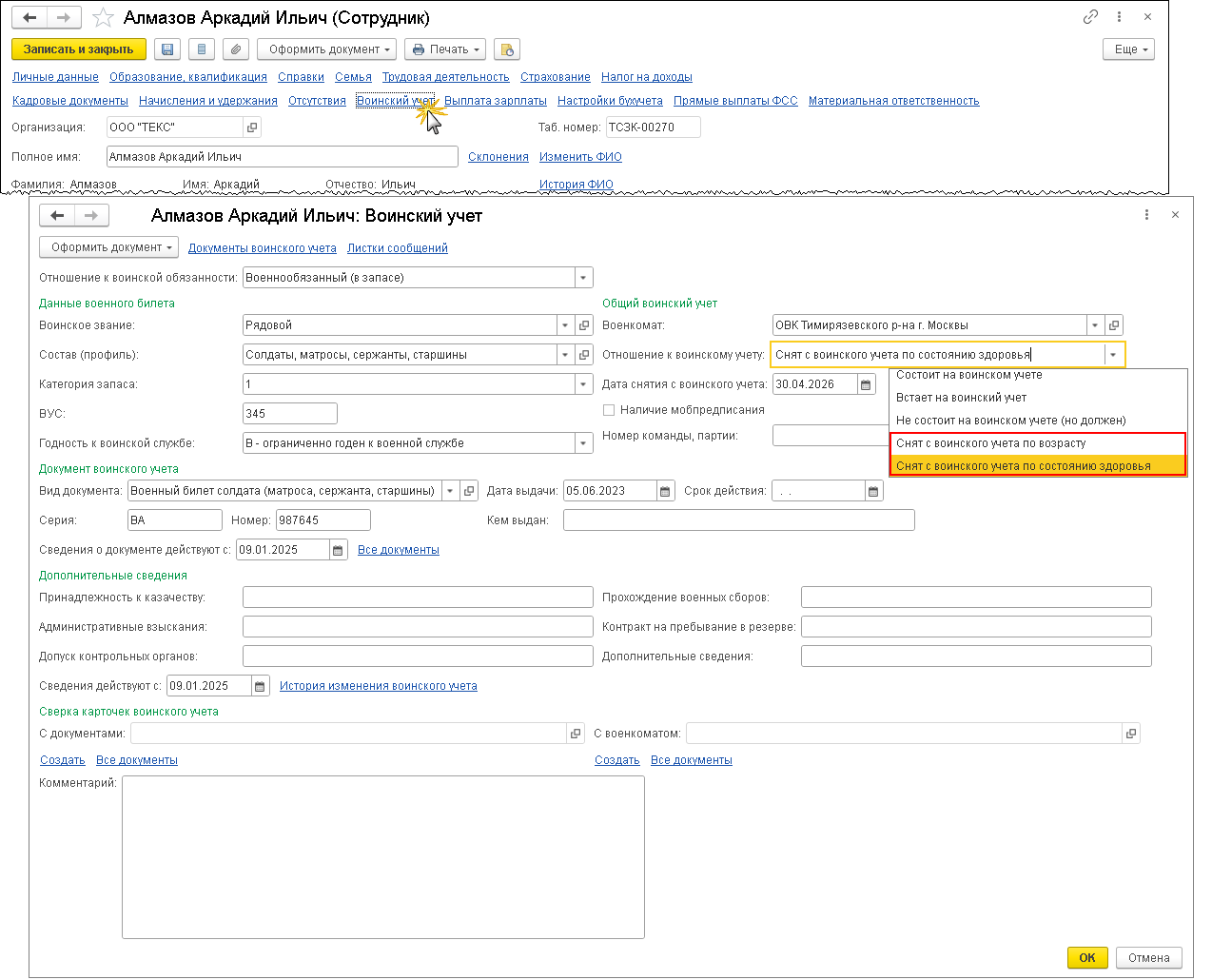Click Изменить ФИО link
The width and height of the screenshot is (1212, 980).
(x=580, y=157)
